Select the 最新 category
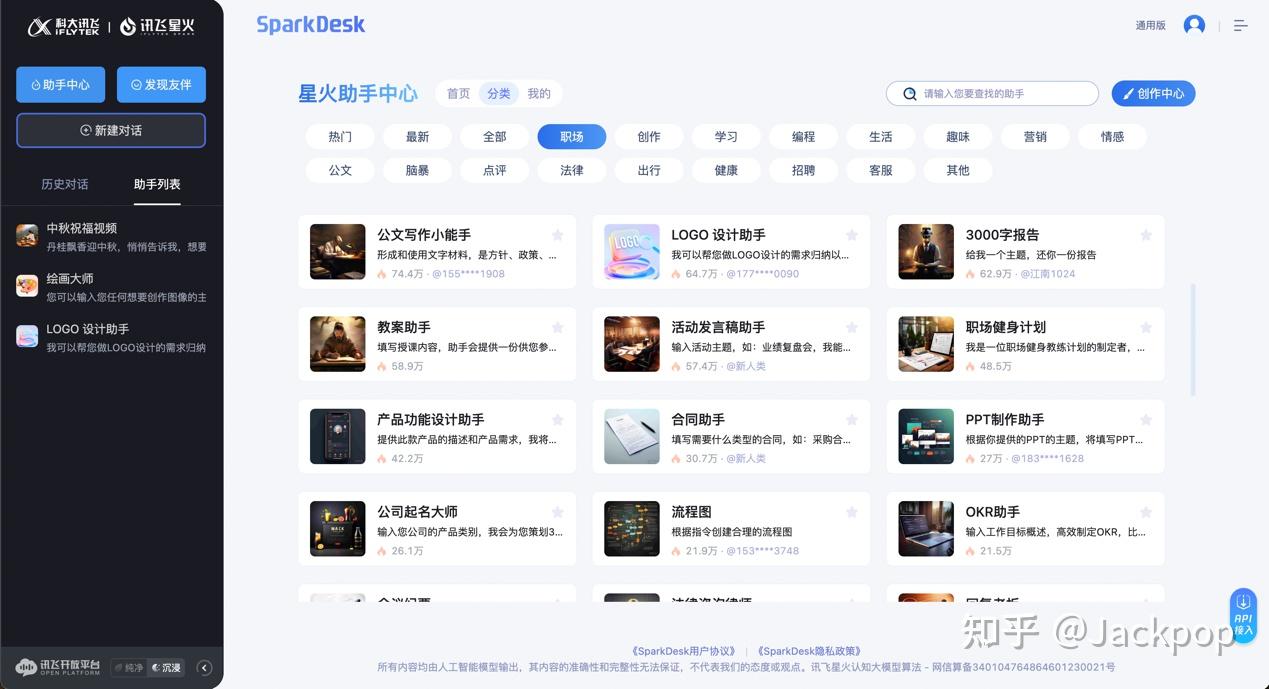 [x=417, y=137]
